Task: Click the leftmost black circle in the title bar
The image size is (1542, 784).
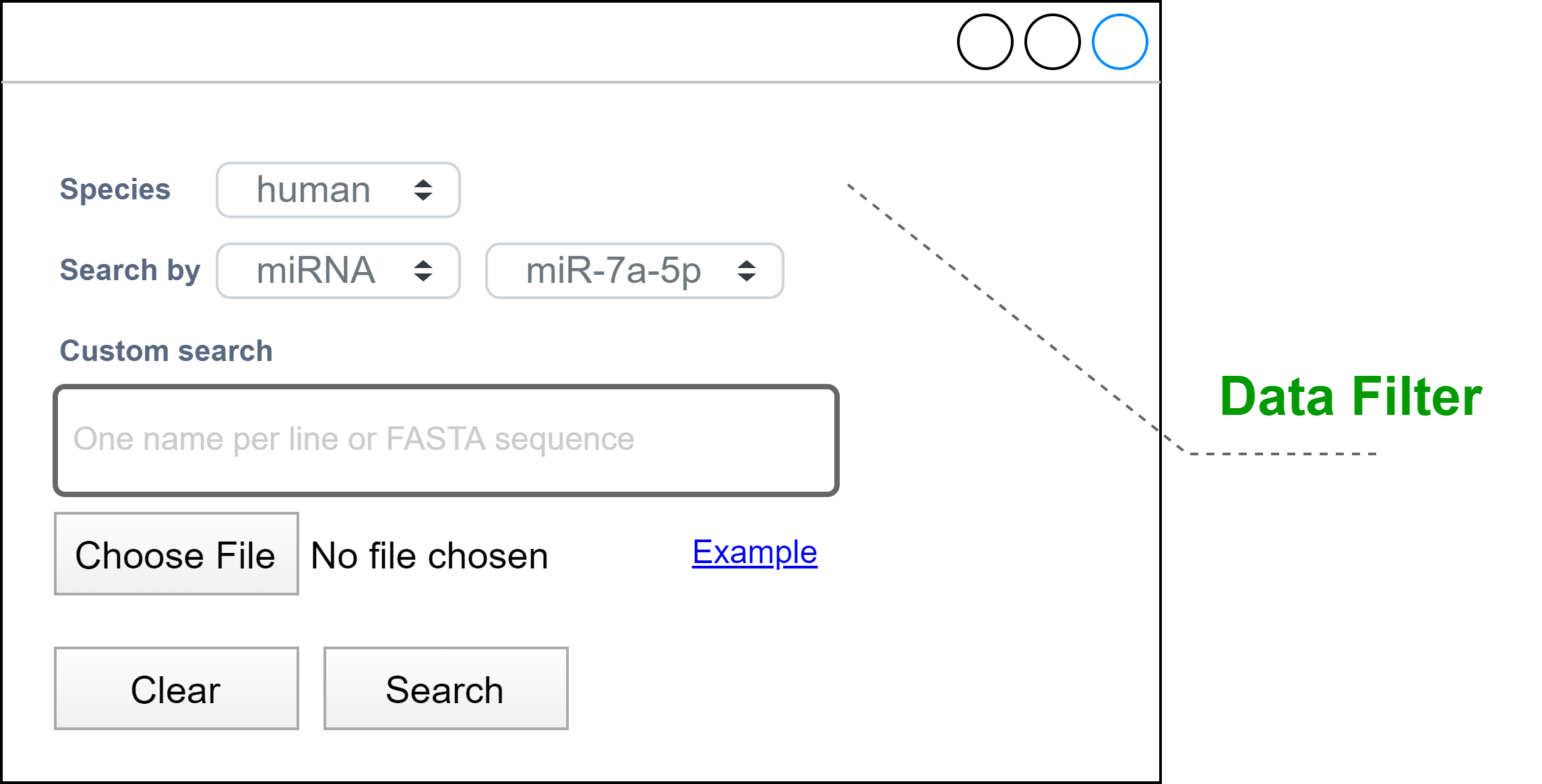Action: pos(985,42)
